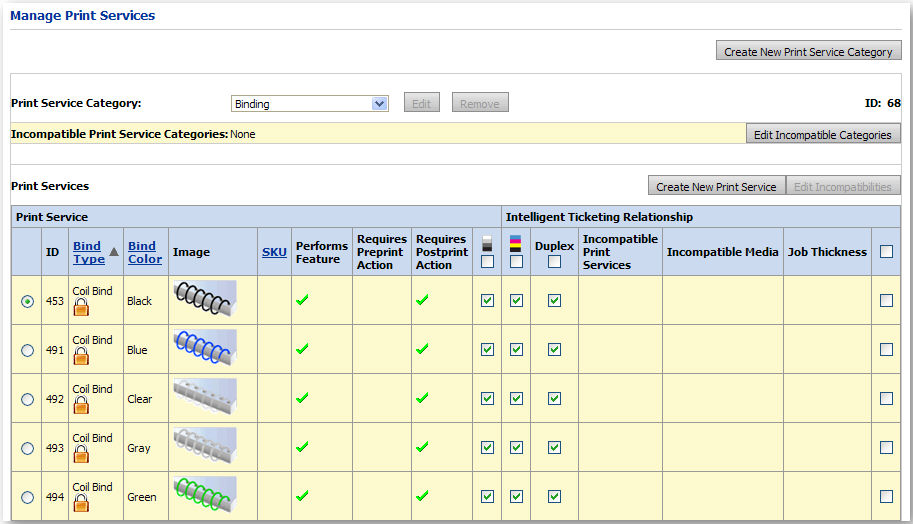Image resolution: width=913 pixels, height=524 pixels.
Task: Click the Requires Postprint Action checkmark for Green
Action: pos(422,496)
